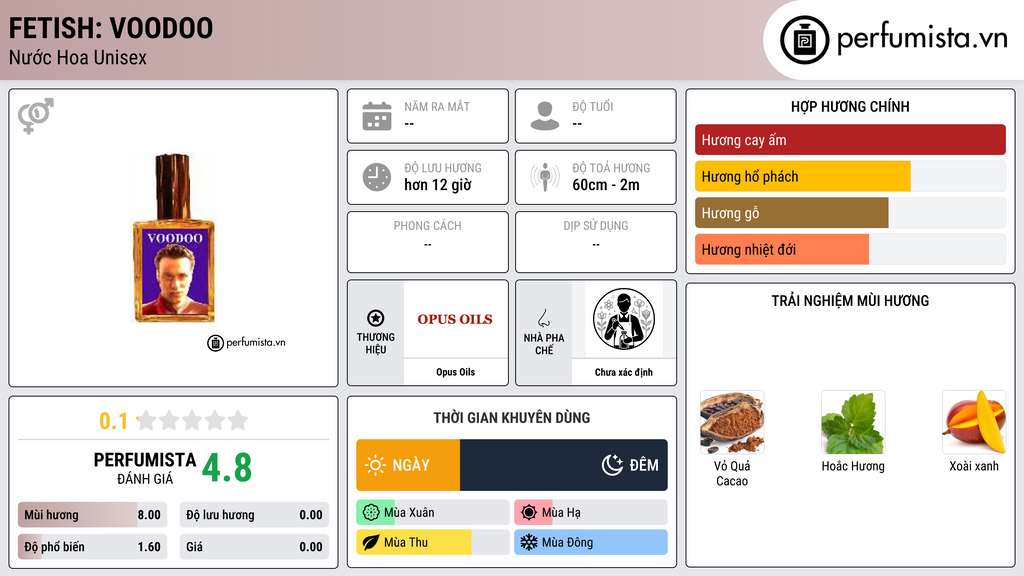Click the 60cm - 2m sillage value
This screenshot has width=1024, height=576.
[606, 185]
